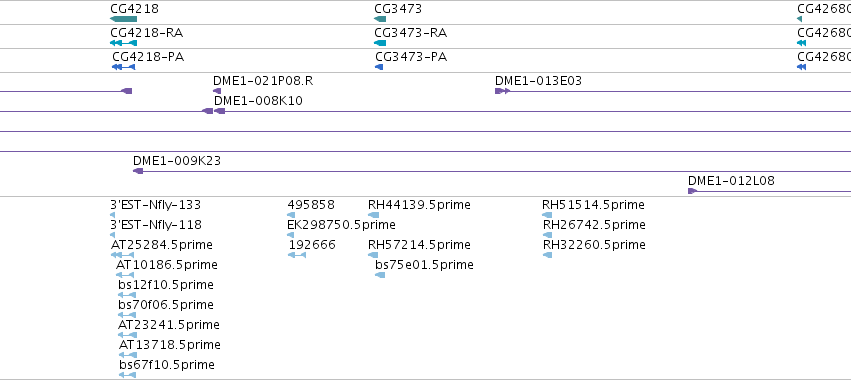851x380 pixels.
Task: Select the bs67f10.5prime EST arrow glyph
Action: tap(127, 375)
